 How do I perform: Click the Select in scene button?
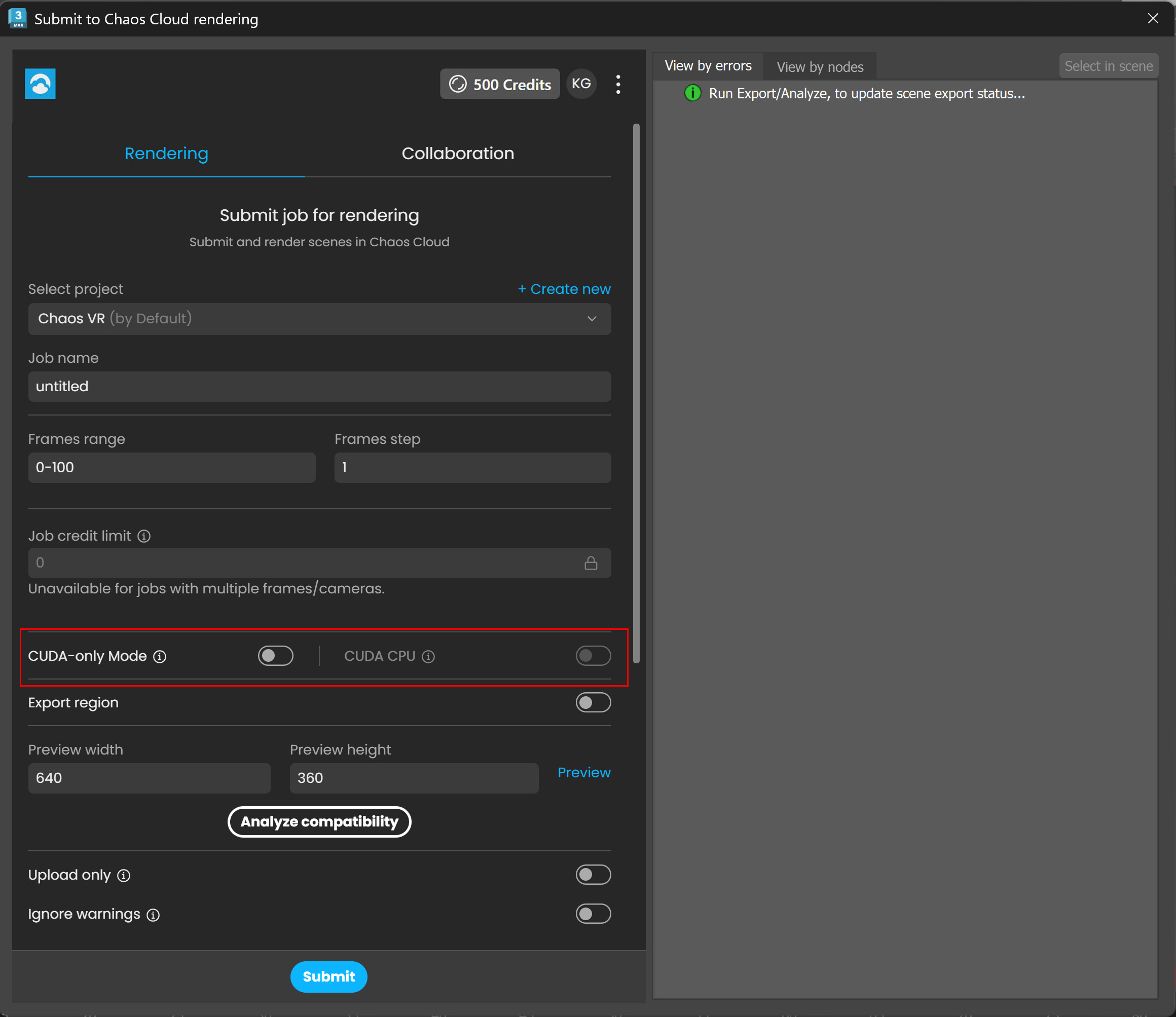point(1109,66)
